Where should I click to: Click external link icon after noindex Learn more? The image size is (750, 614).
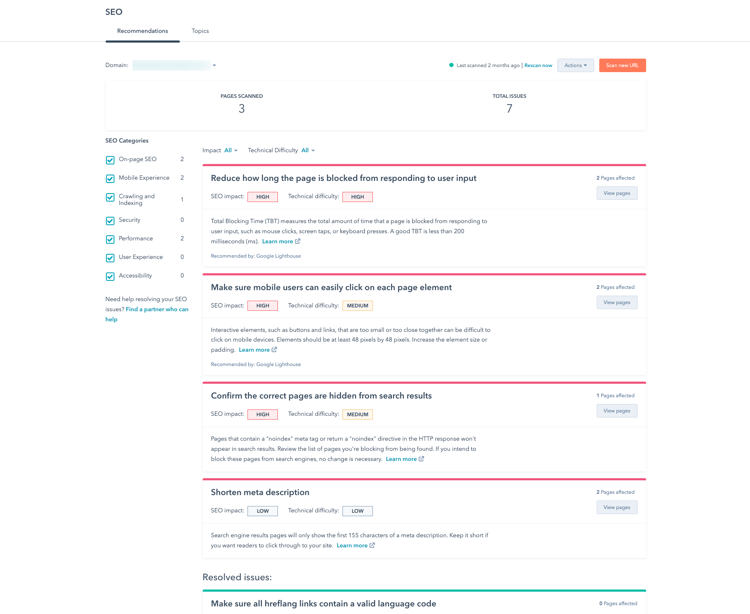tap(421, 459)
